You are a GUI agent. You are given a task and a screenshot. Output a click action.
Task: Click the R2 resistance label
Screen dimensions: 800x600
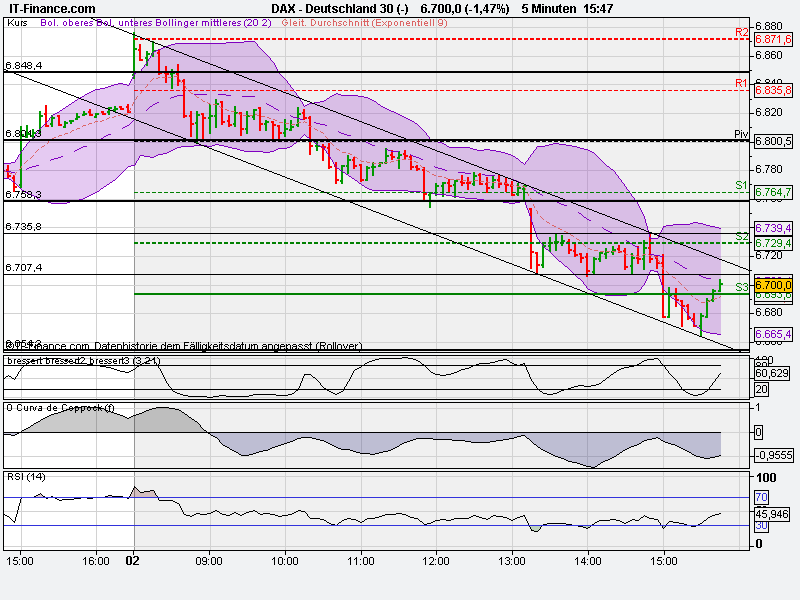tap(741, 32)
